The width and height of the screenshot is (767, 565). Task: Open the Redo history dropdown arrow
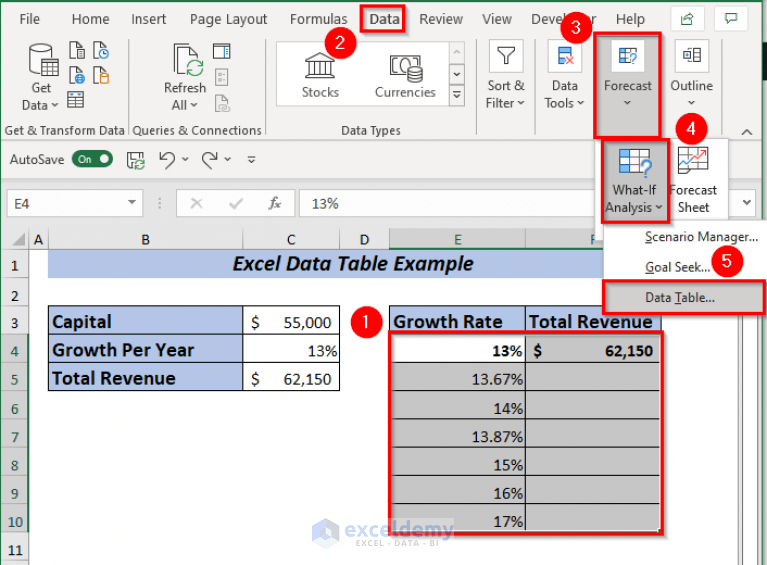227,159
